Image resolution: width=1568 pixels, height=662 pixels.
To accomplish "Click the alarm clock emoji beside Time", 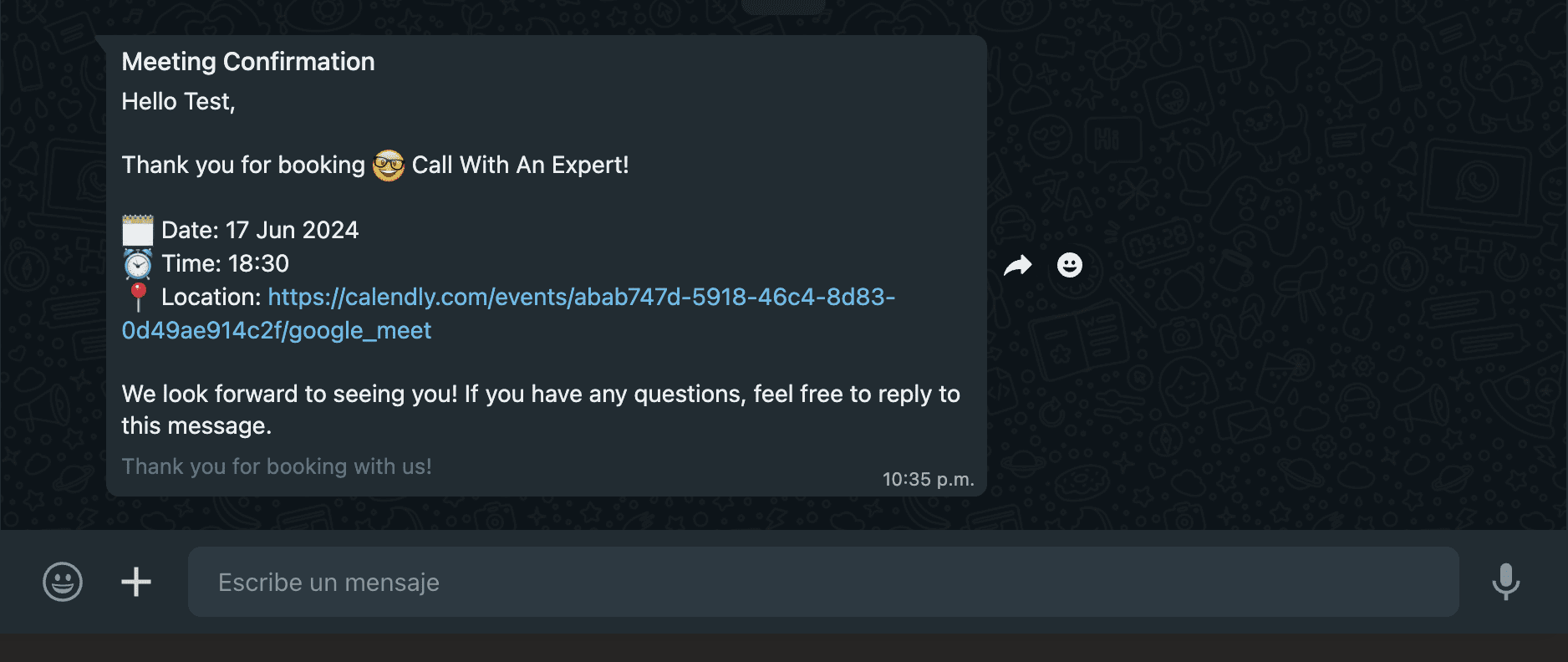I will coord(138,264).
